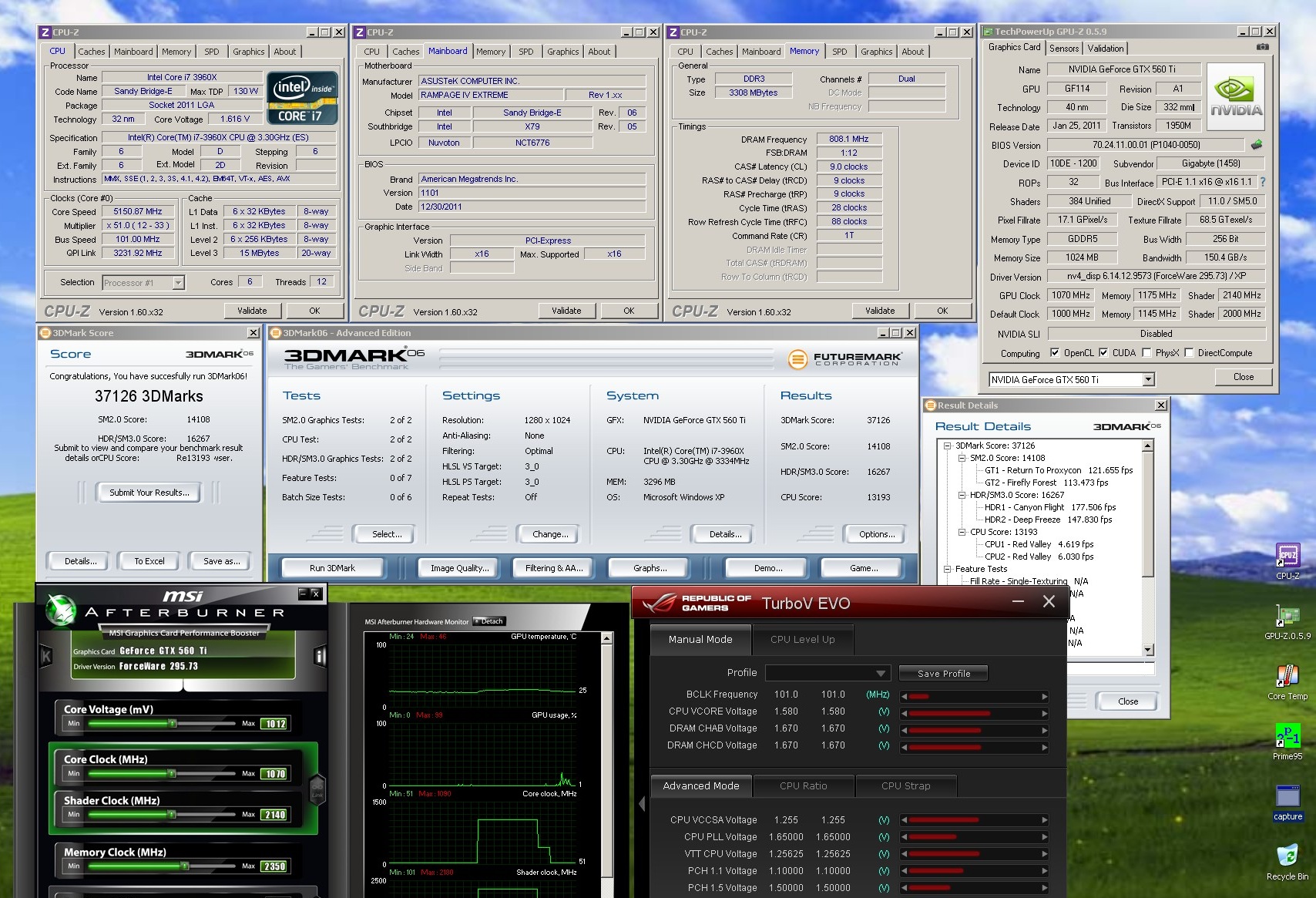Click the Run 3DMark button

pos(332,568)
